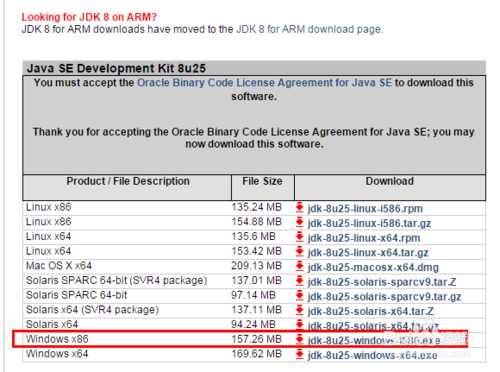
Task: Open the Oracle Binary Code License Agreement link
Action: (265, 83)
